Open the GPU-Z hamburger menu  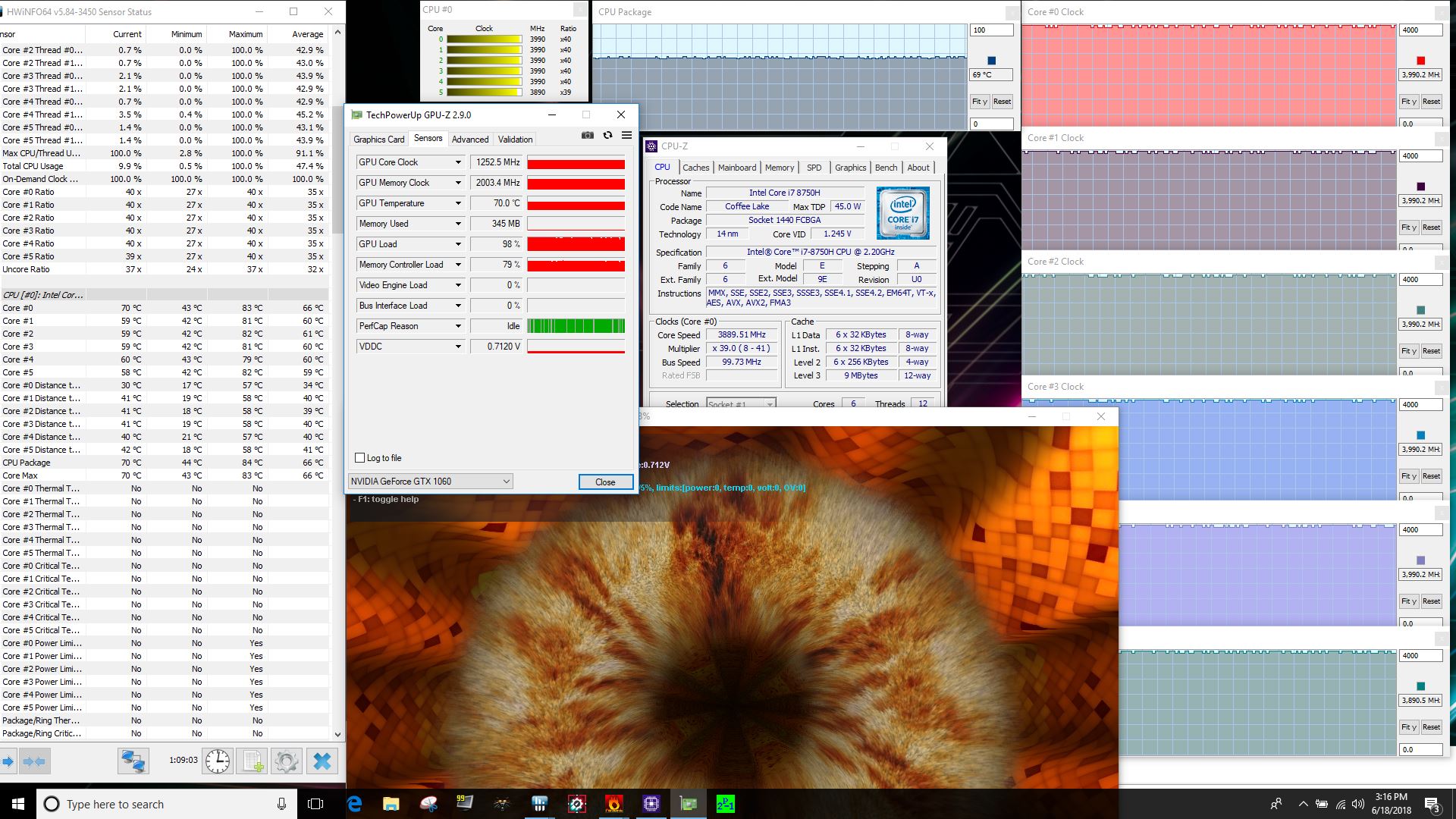coord(626,135)
